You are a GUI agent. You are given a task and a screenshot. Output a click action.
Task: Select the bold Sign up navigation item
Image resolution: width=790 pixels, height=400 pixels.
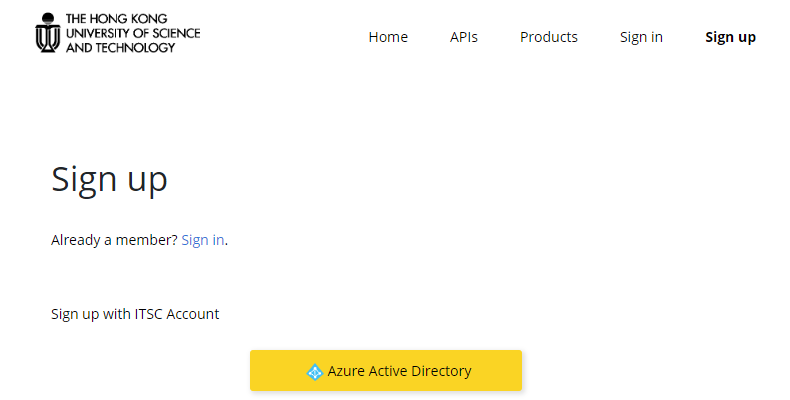click(x=730, y=37)
